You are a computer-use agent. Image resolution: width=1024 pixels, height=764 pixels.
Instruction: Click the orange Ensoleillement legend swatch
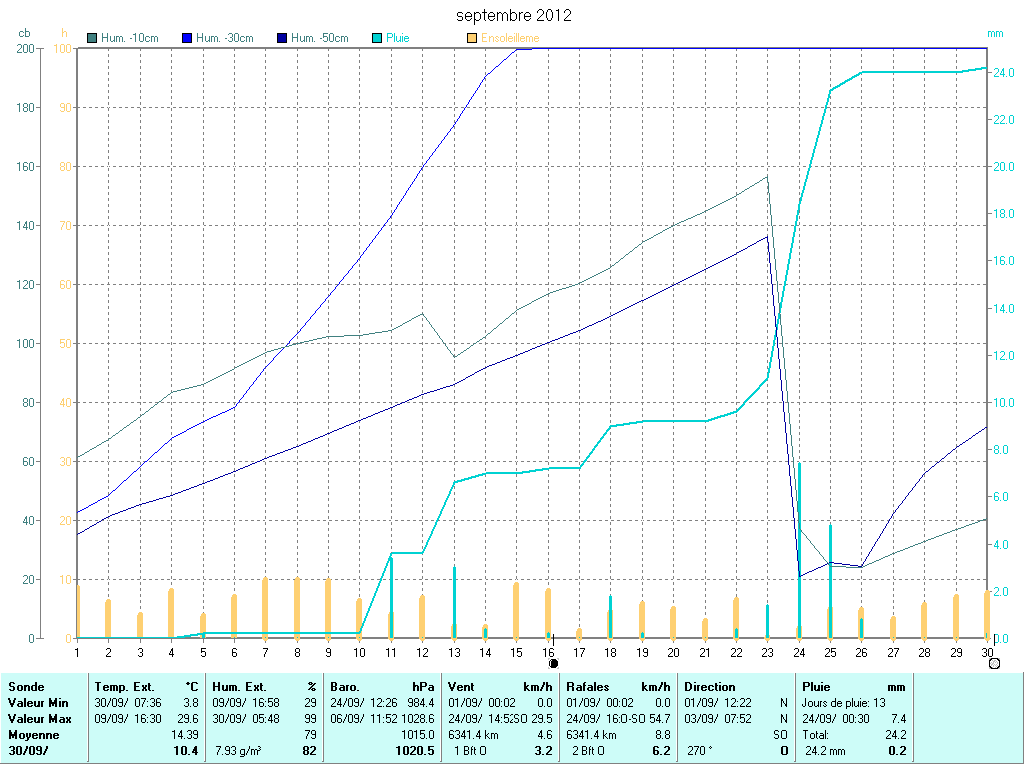pyautogui.click(x=472, y=38)
